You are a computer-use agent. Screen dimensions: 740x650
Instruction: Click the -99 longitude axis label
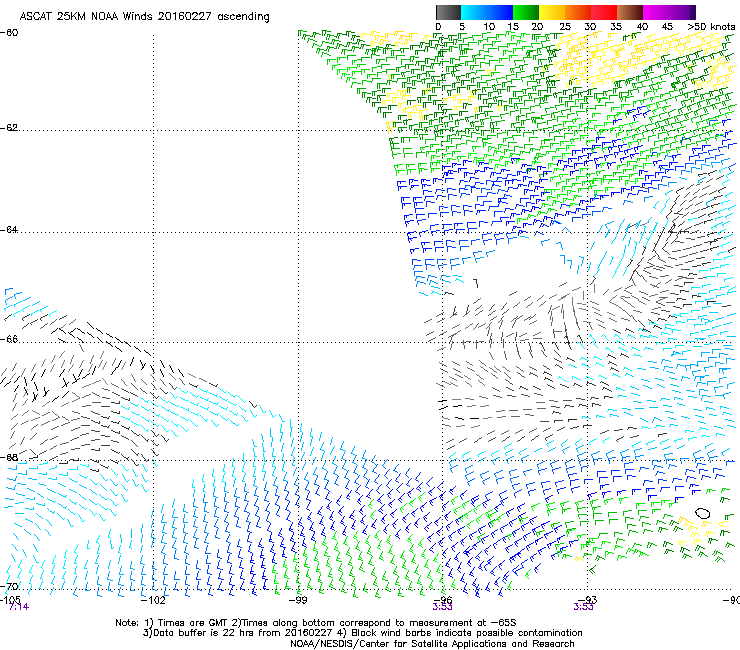point(298,600)
